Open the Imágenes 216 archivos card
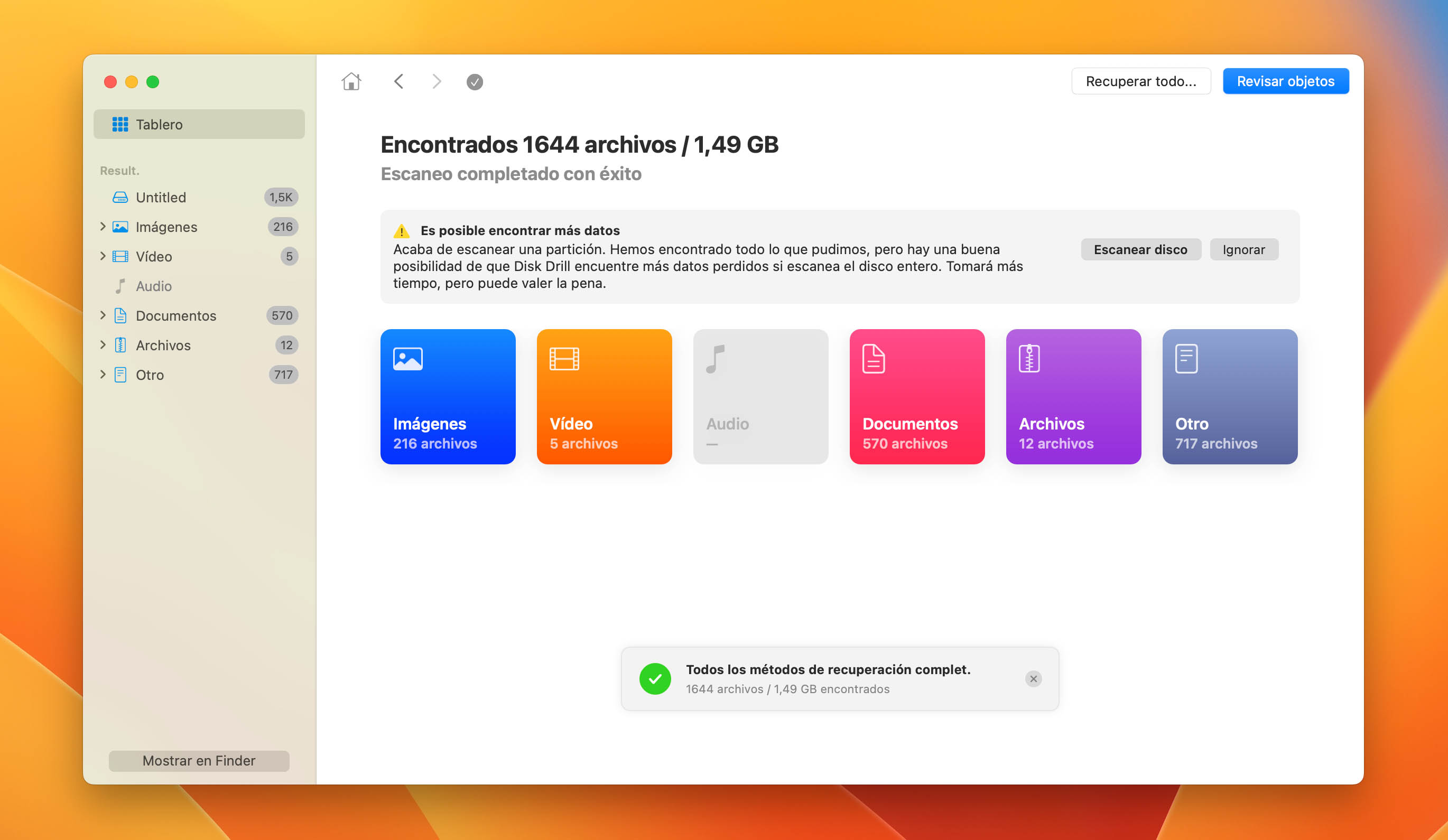The width and height of the screenshot is (1448, 840). pos(448,396)
